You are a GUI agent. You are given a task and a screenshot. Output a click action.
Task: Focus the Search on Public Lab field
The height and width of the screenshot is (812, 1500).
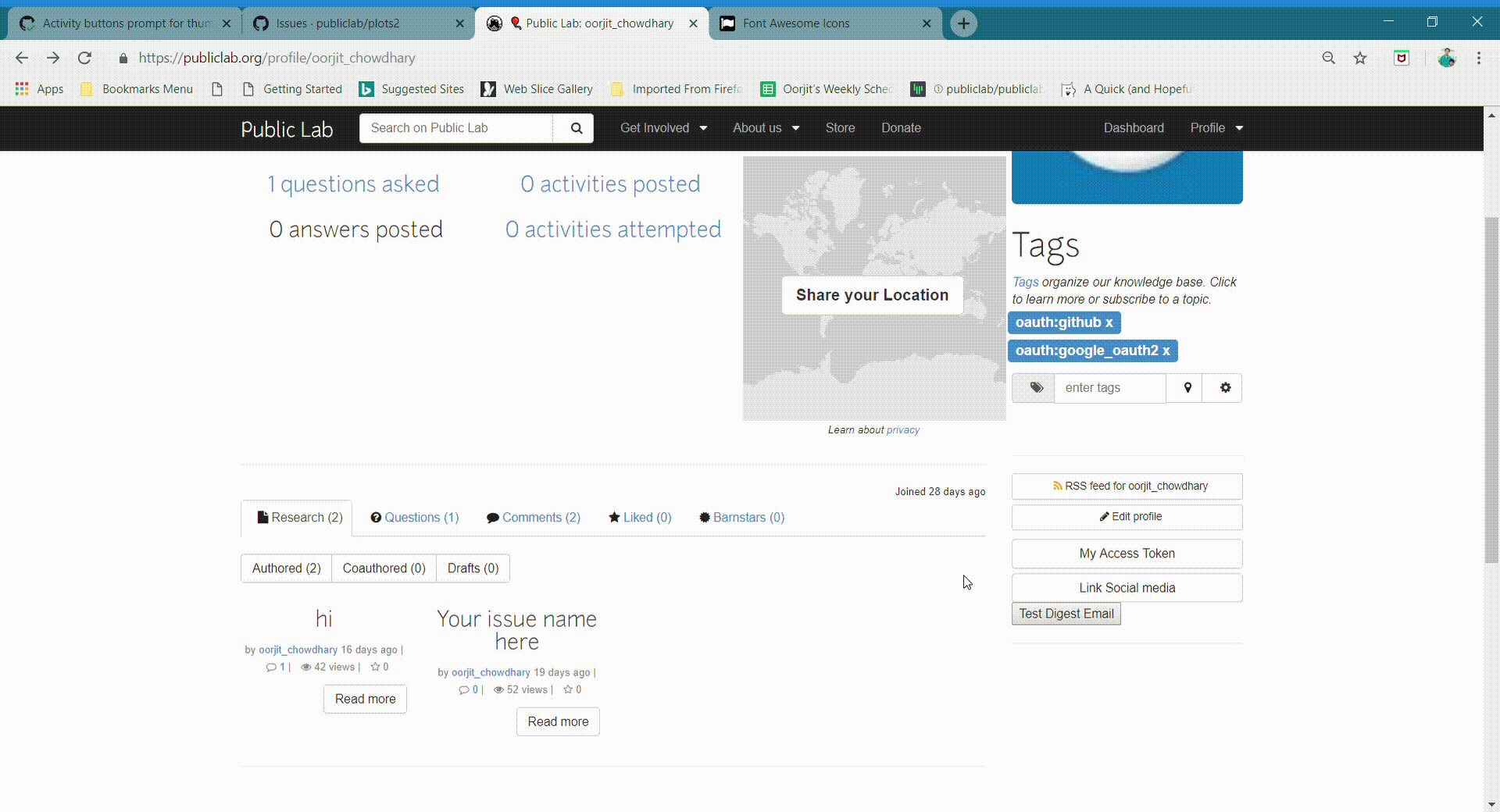pyautogui.click(x=456, y=128)
